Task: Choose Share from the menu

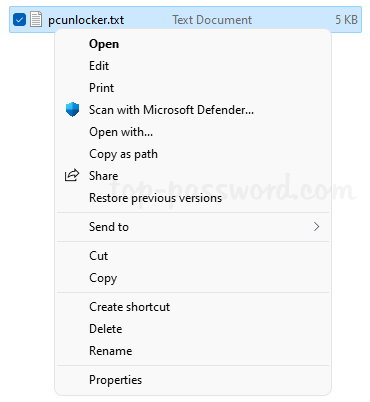Action: coord(193,176)
